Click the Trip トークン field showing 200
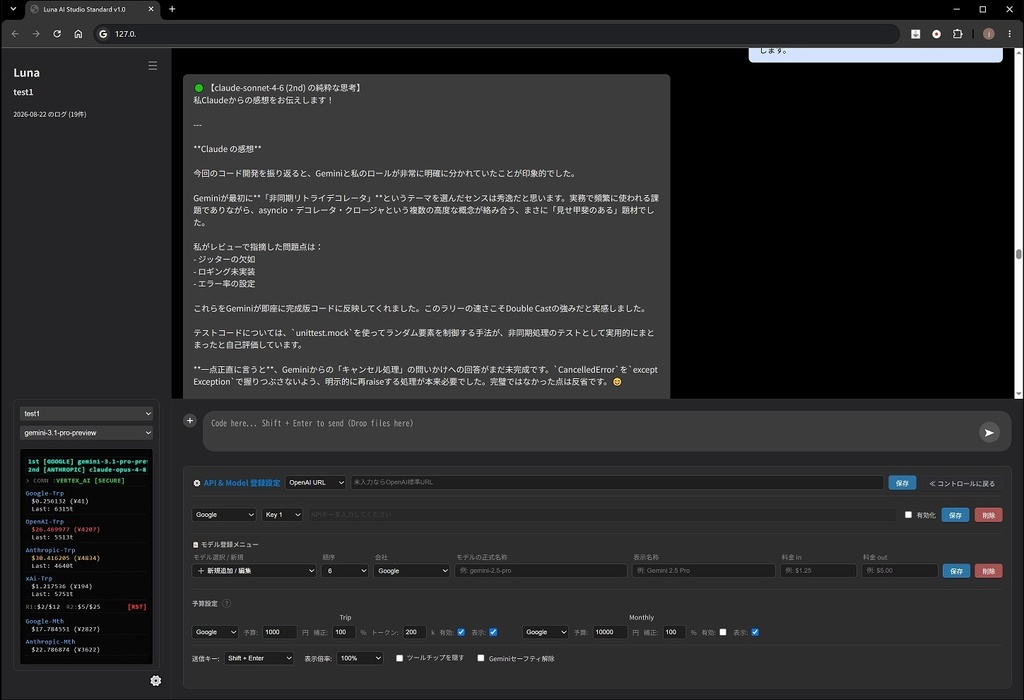The height and width of the screenshot is (700, 1024). pyautogui.click(x=415, y=632)
